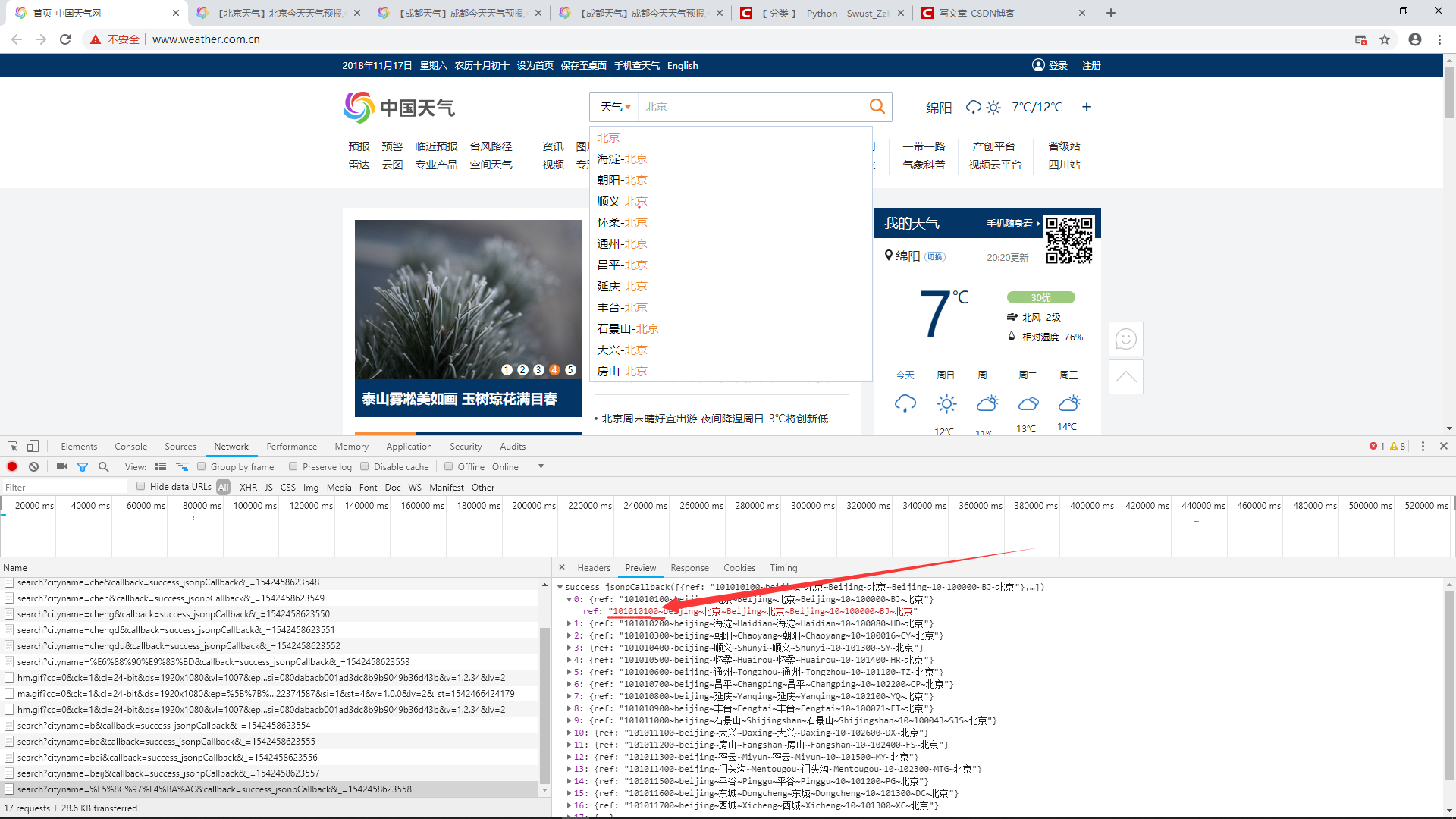Switch the site to English
The width and height of the screenshot is (1456, 819).
[x=682, y=65]
